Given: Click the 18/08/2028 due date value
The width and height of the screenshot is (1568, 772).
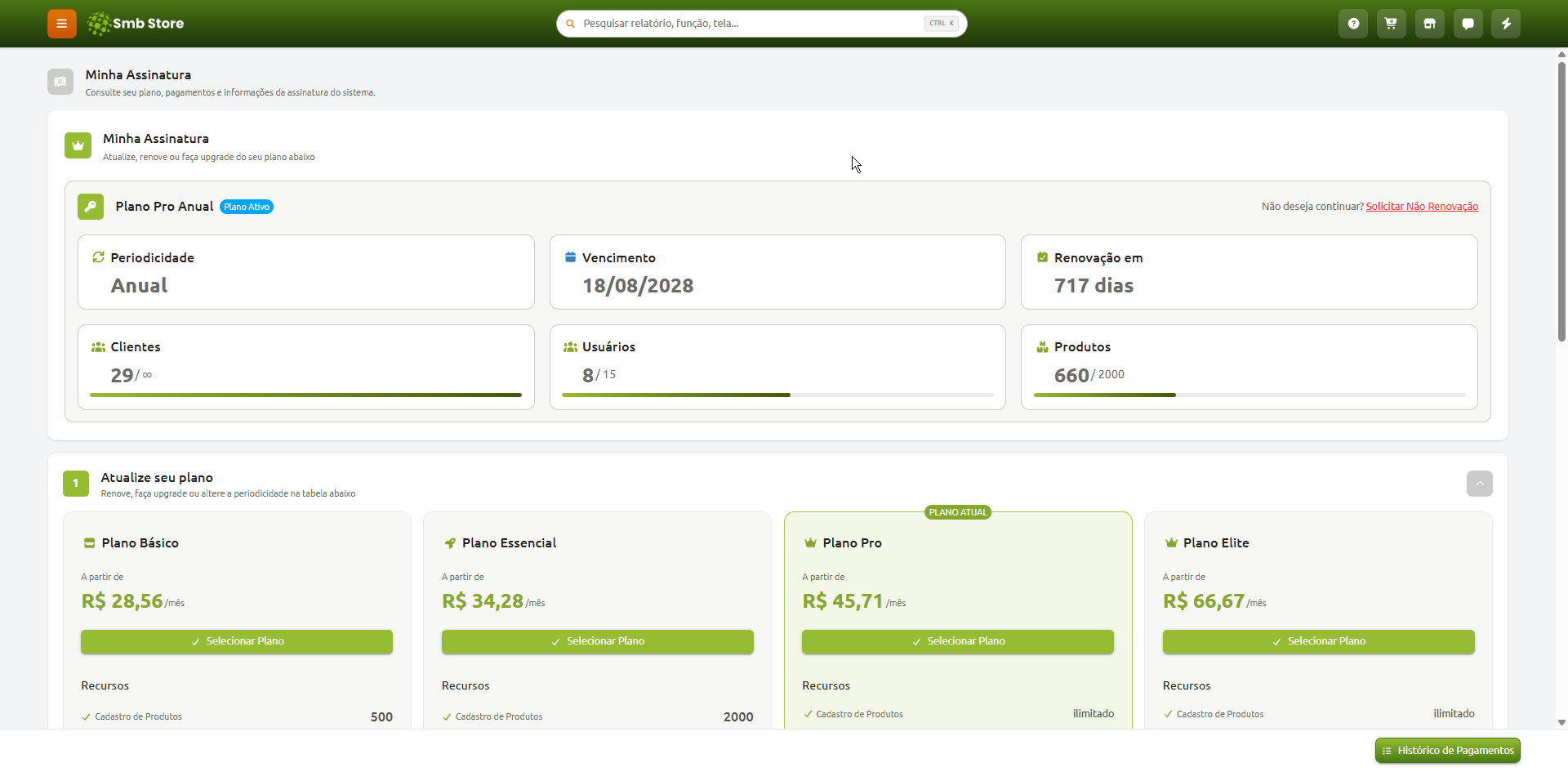Looking at the screenshot, I should (638, 286).
